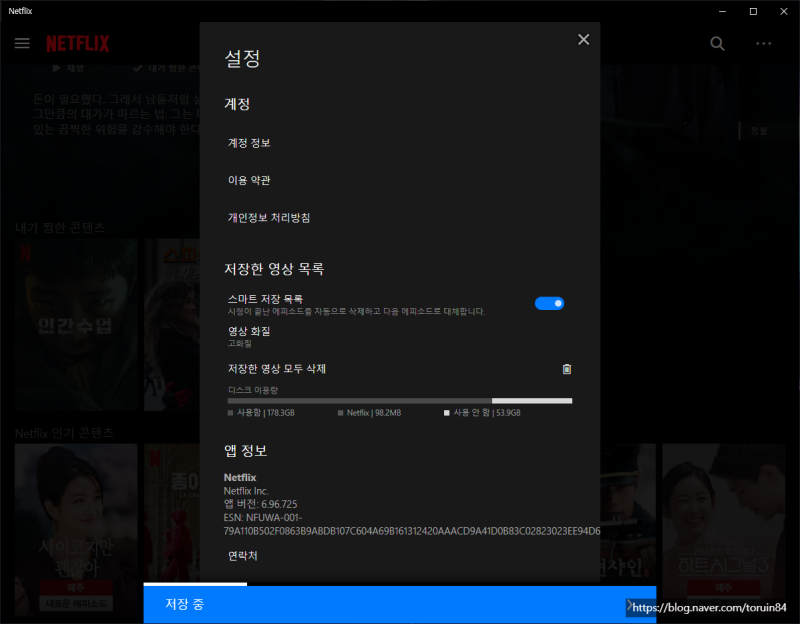The height and width of the screenshot is (624, 800).
Task: Open the 사이코지만 괜찮아 poster thumbnail
Action: (76, 528)
